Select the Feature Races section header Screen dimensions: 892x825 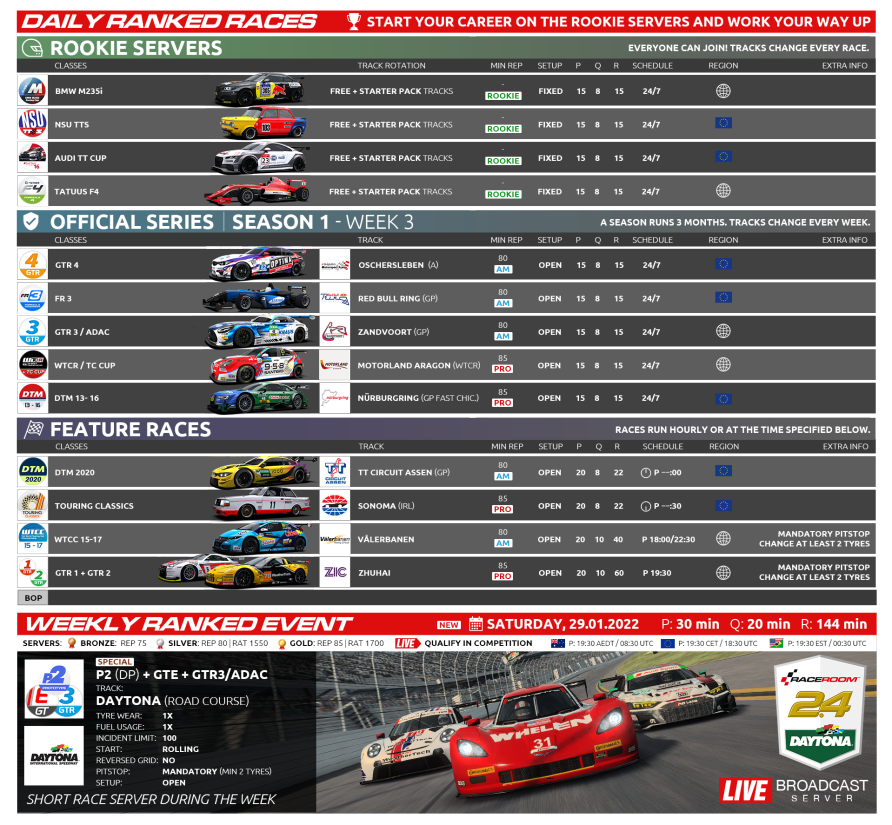[x=130, y=429]
